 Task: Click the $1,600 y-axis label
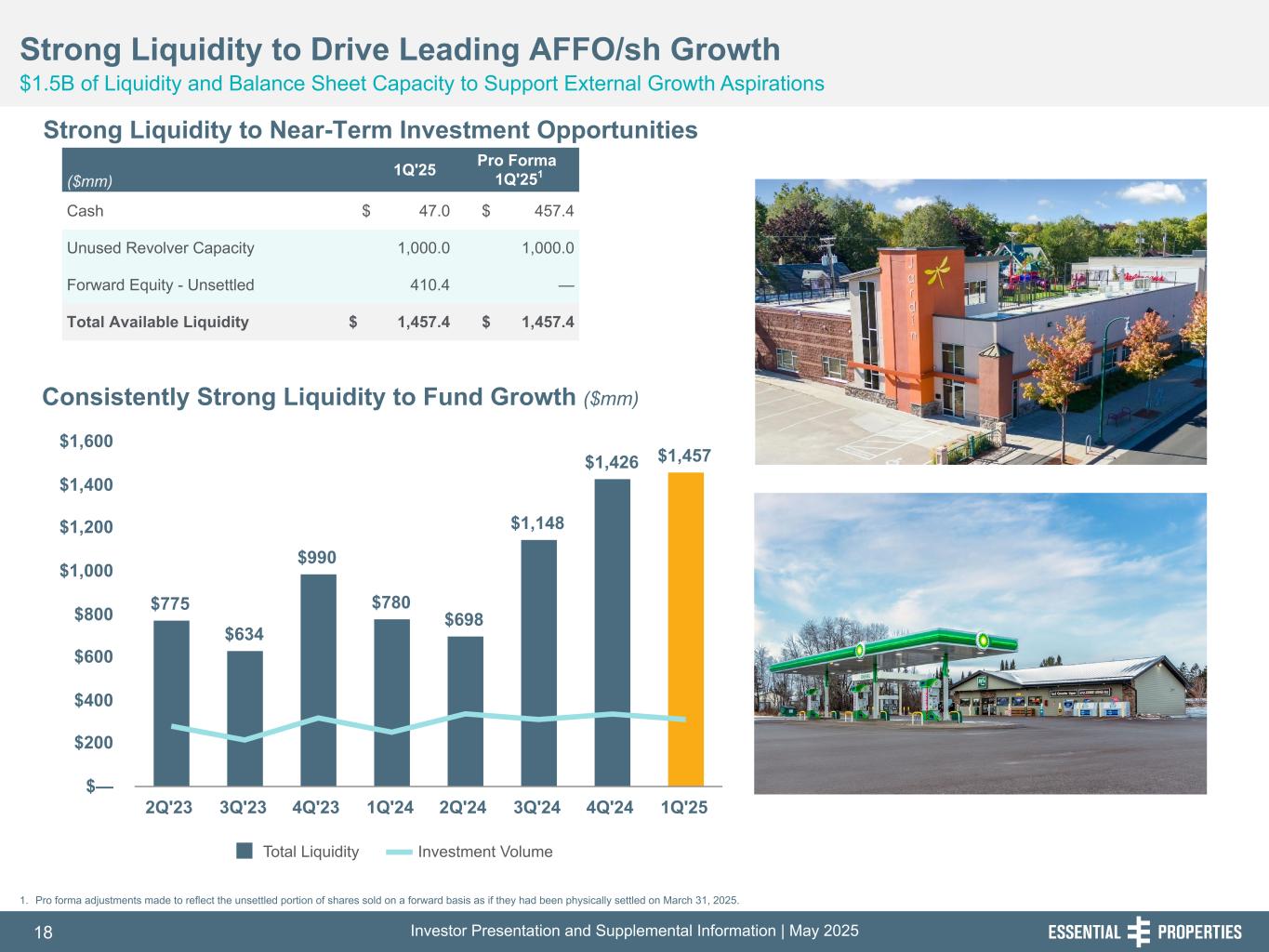86,442
